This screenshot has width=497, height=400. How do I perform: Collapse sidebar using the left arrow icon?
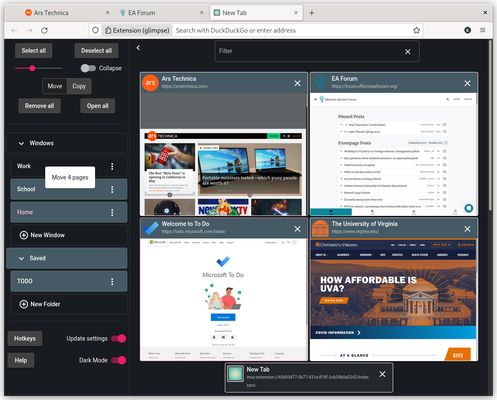coord(138,48)
